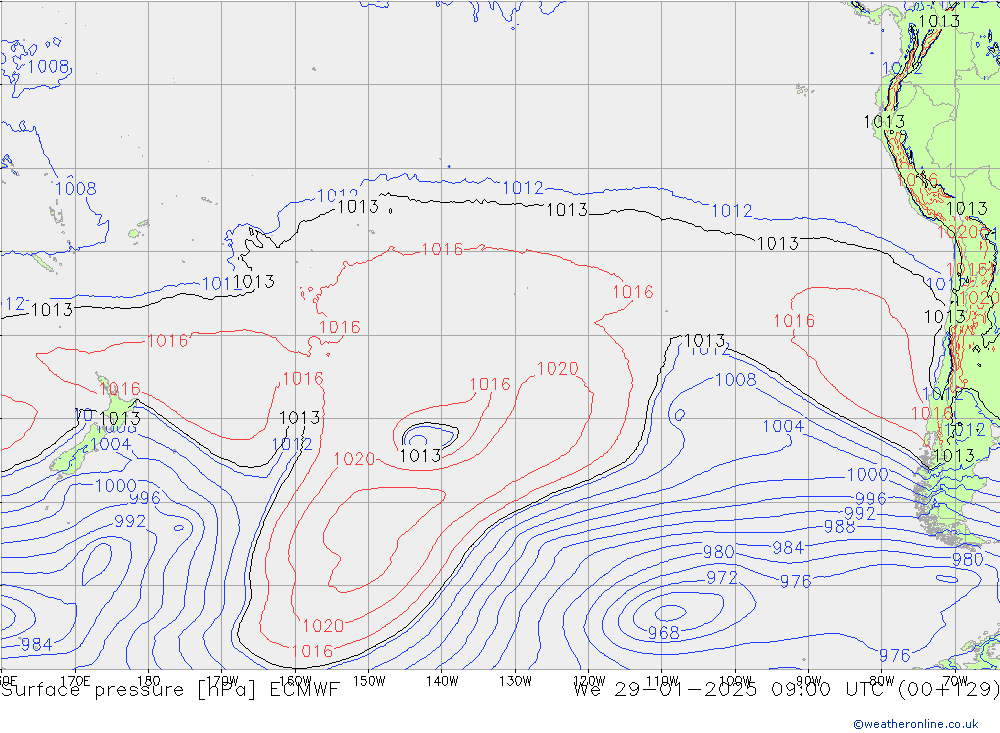Click the 'Surface pressure [hPa] ECMWF' title text
The width and height of the screenshot is (1000, 733).
pyautogui.click(x=170, y=690)
